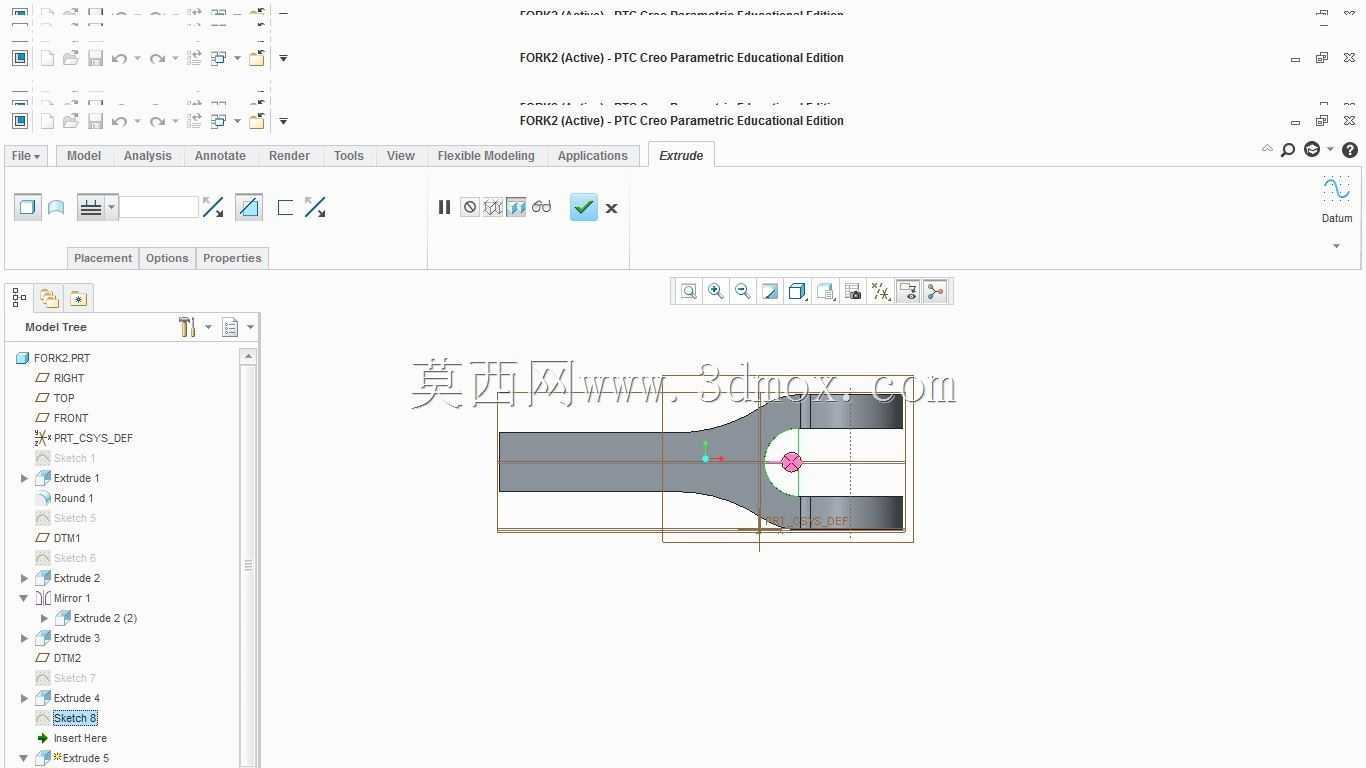The width and height of the screenshot is (1366, 768).
Task: Collapse the Mirror 1 tree node
Action: click(x=25, y=598)
